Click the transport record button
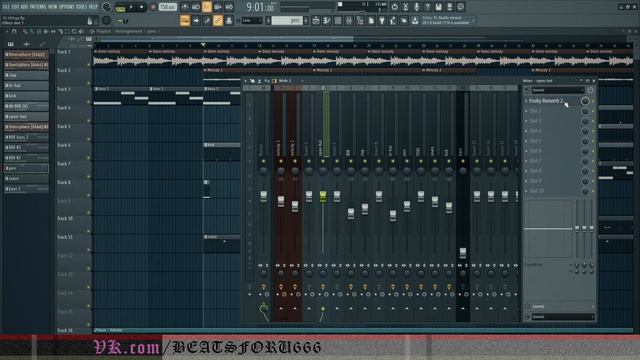 (153, 7)
